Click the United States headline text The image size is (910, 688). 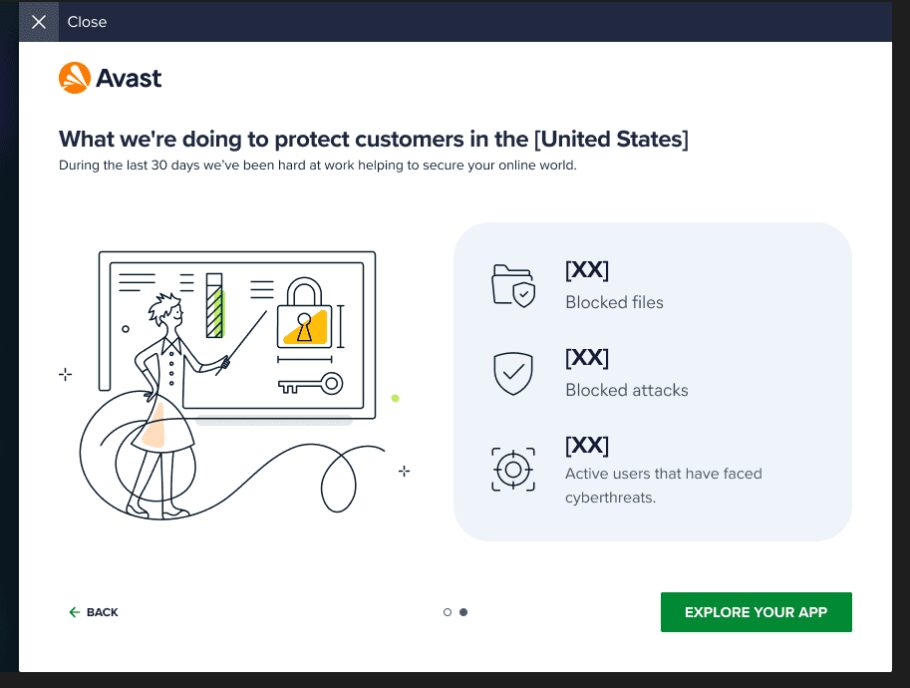coord(373,139)
